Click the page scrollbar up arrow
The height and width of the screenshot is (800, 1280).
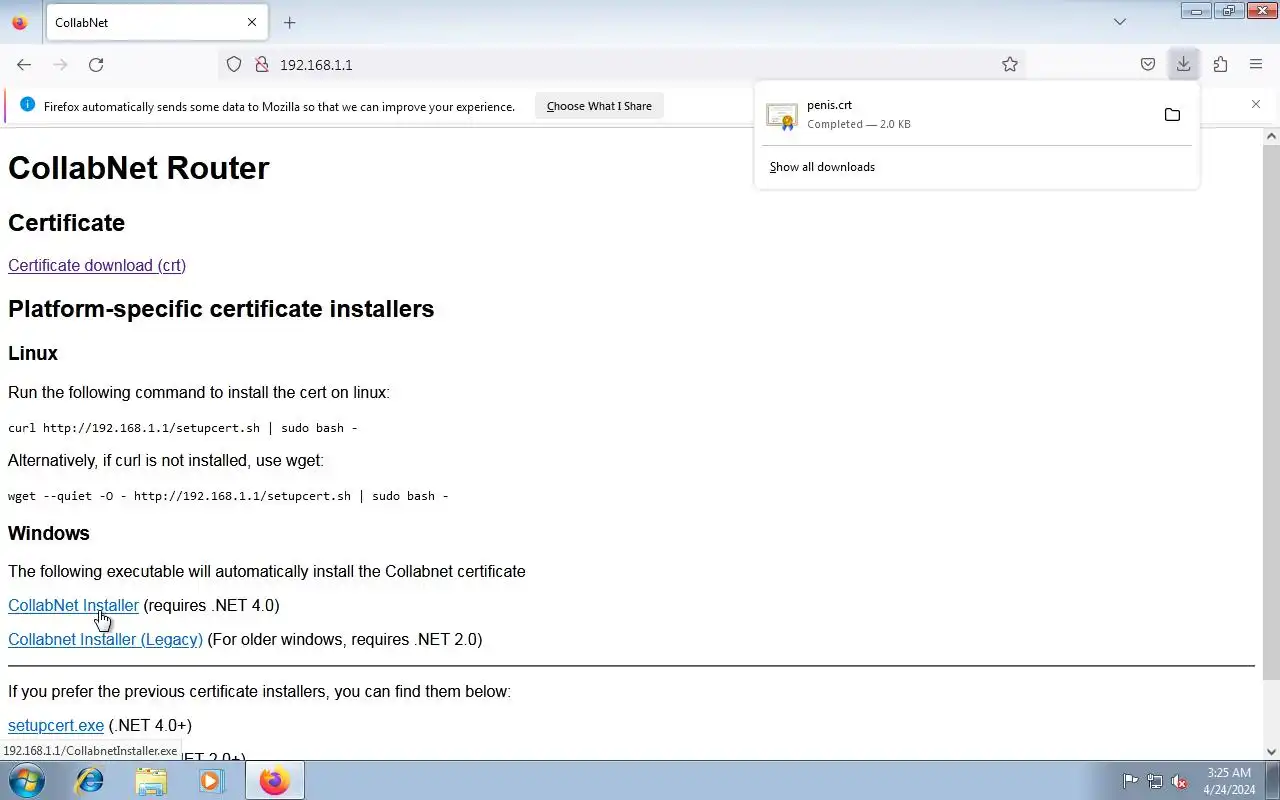pos(1272,136)
